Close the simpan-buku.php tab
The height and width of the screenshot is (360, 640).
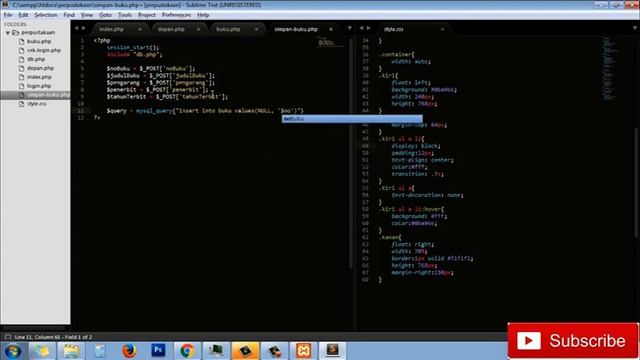coord(331,29)
